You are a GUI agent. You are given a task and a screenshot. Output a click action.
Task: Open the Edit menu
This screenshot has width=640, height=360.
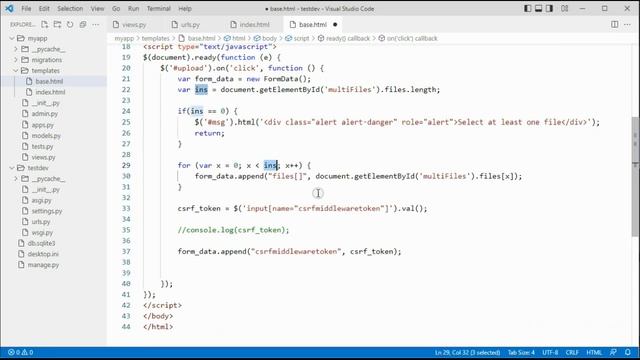tap(44, 9)
